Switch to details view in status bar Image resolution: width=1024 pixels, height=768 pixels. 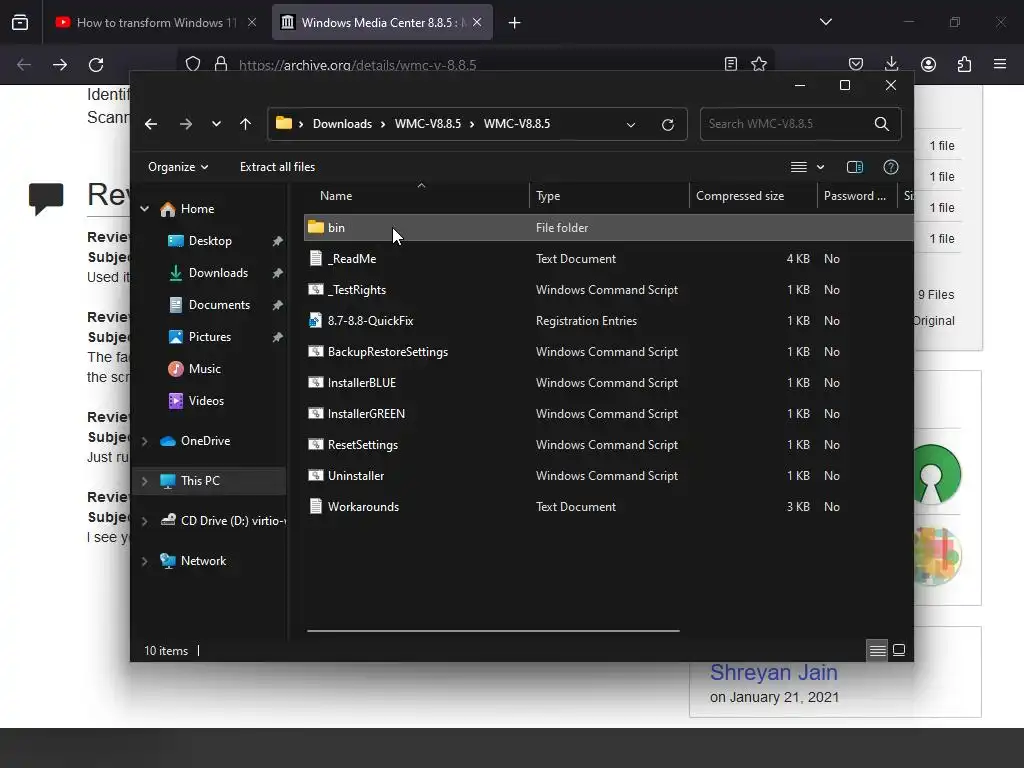(x=877, y=650)
